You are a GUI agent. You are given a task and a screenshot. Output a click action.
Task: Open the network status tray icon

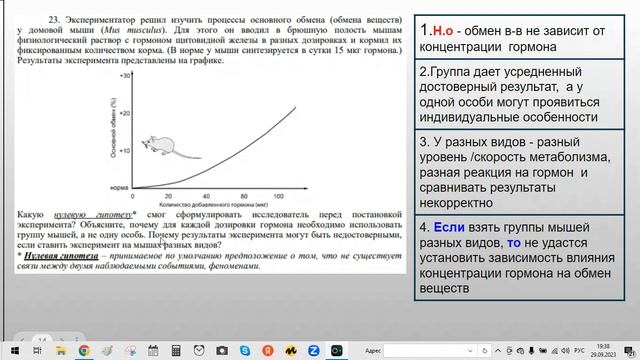(555, 351)
